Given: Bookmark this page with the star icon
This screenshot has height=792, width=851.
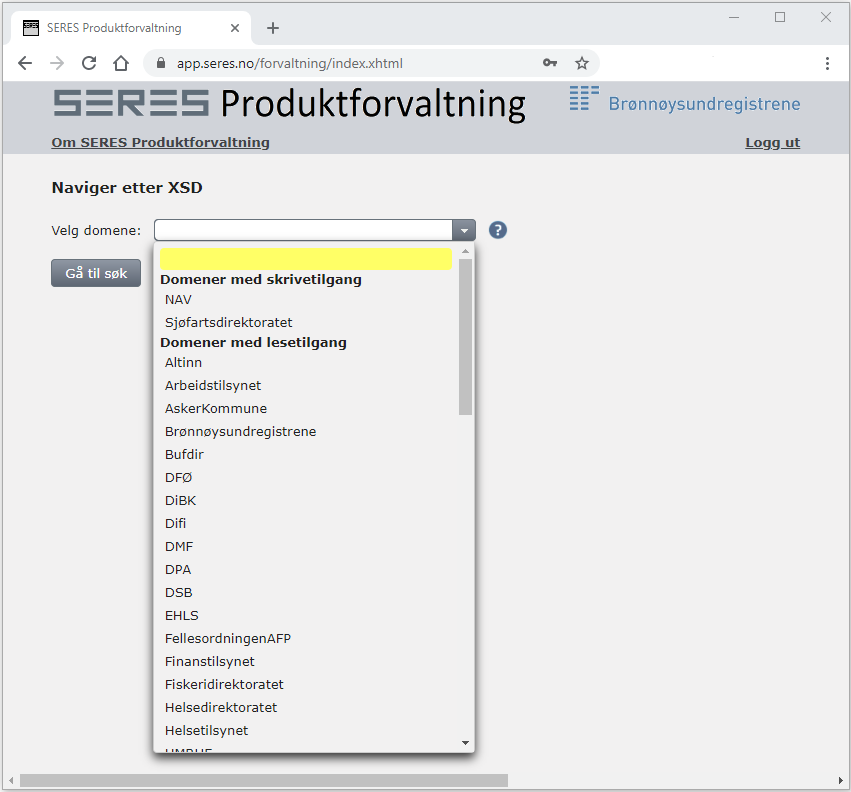Looking at the screenshot, I should (x=582, y=64).
